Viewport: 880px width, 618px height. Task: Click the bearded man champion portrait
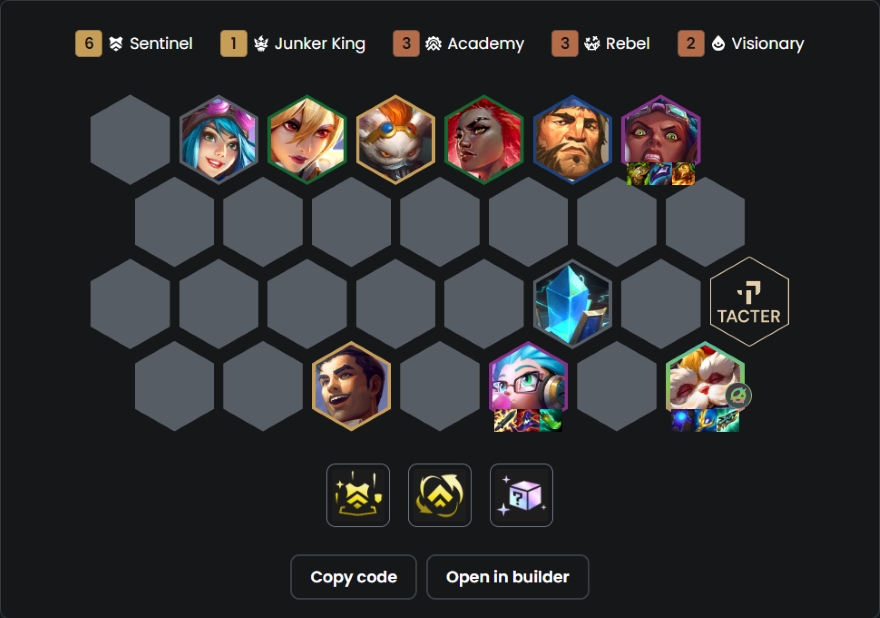point(572,140)
